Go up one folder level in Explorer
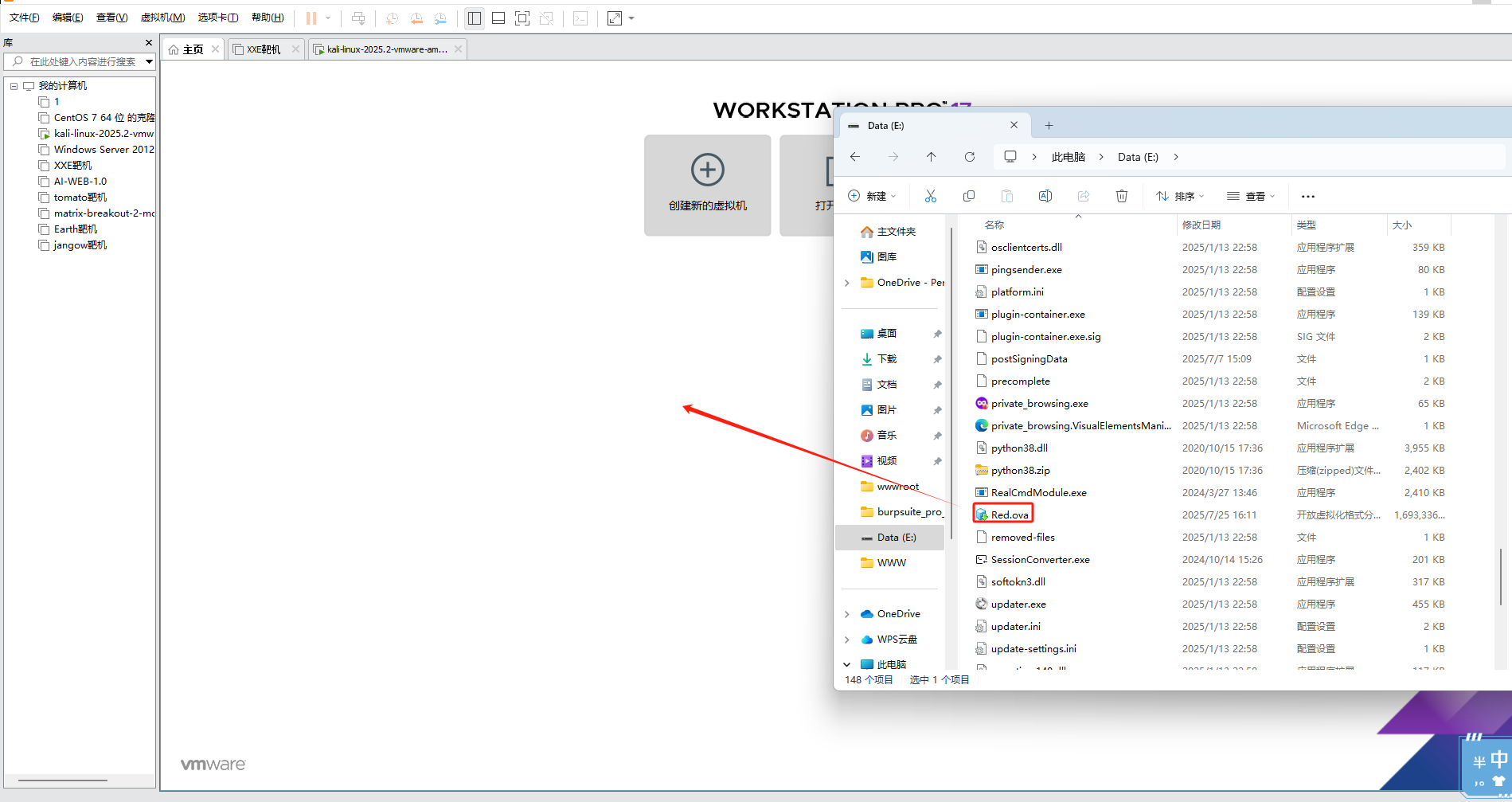Image resolution: width=1512 pixels, height=802 pixels. point(931,157)
